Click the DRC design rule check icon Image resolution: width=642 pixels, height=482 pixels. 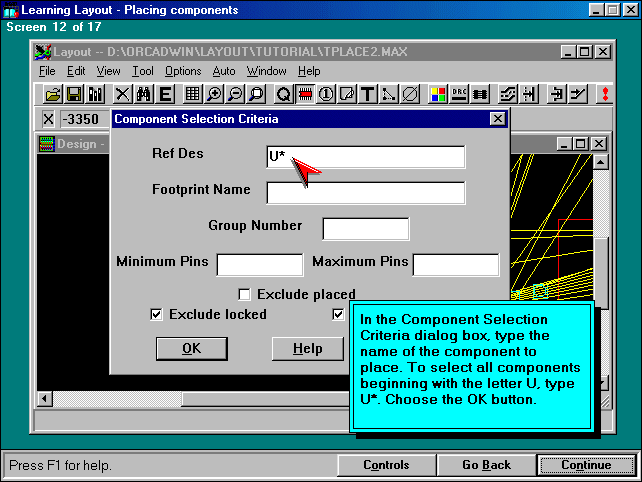tap(459, 94)
